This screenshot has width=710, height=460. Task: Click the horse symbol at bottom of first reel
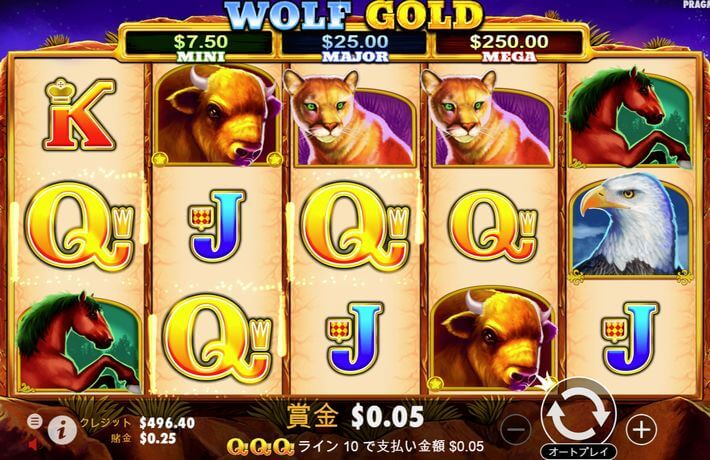(x=79, y=342)
